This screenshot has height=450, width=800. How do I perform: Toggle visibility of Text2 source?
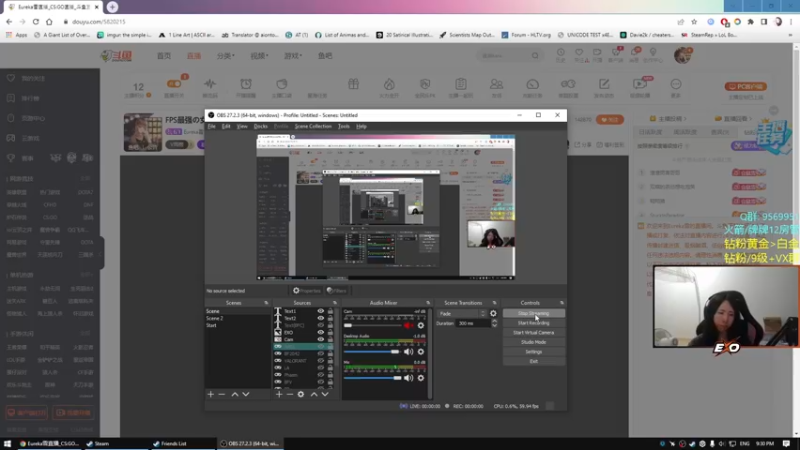[320, 318]
